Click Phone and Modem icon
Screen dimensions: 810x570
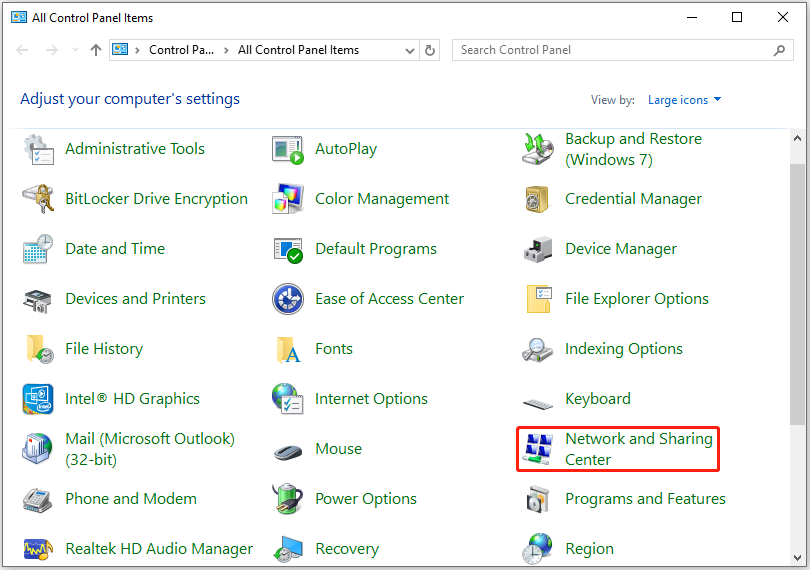tap(38, 500)
